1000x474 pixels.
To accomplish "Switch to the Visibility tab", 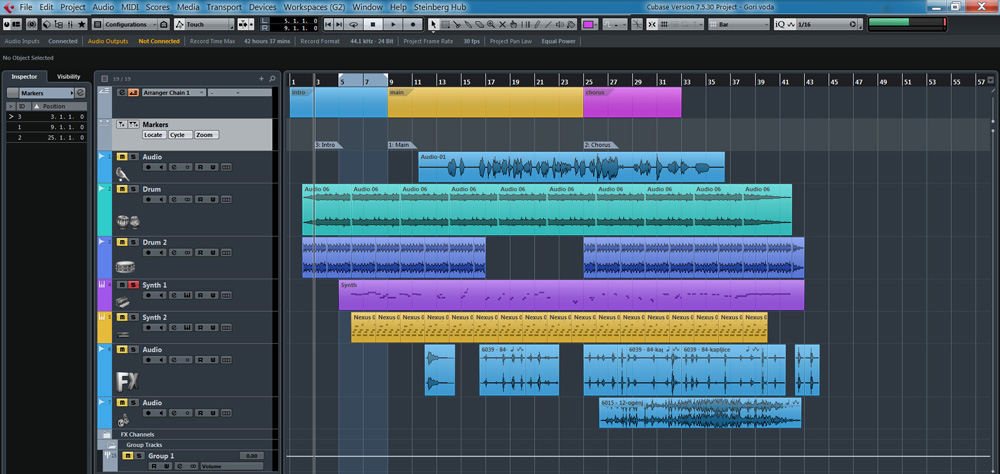I will click(x=69, y=77).
